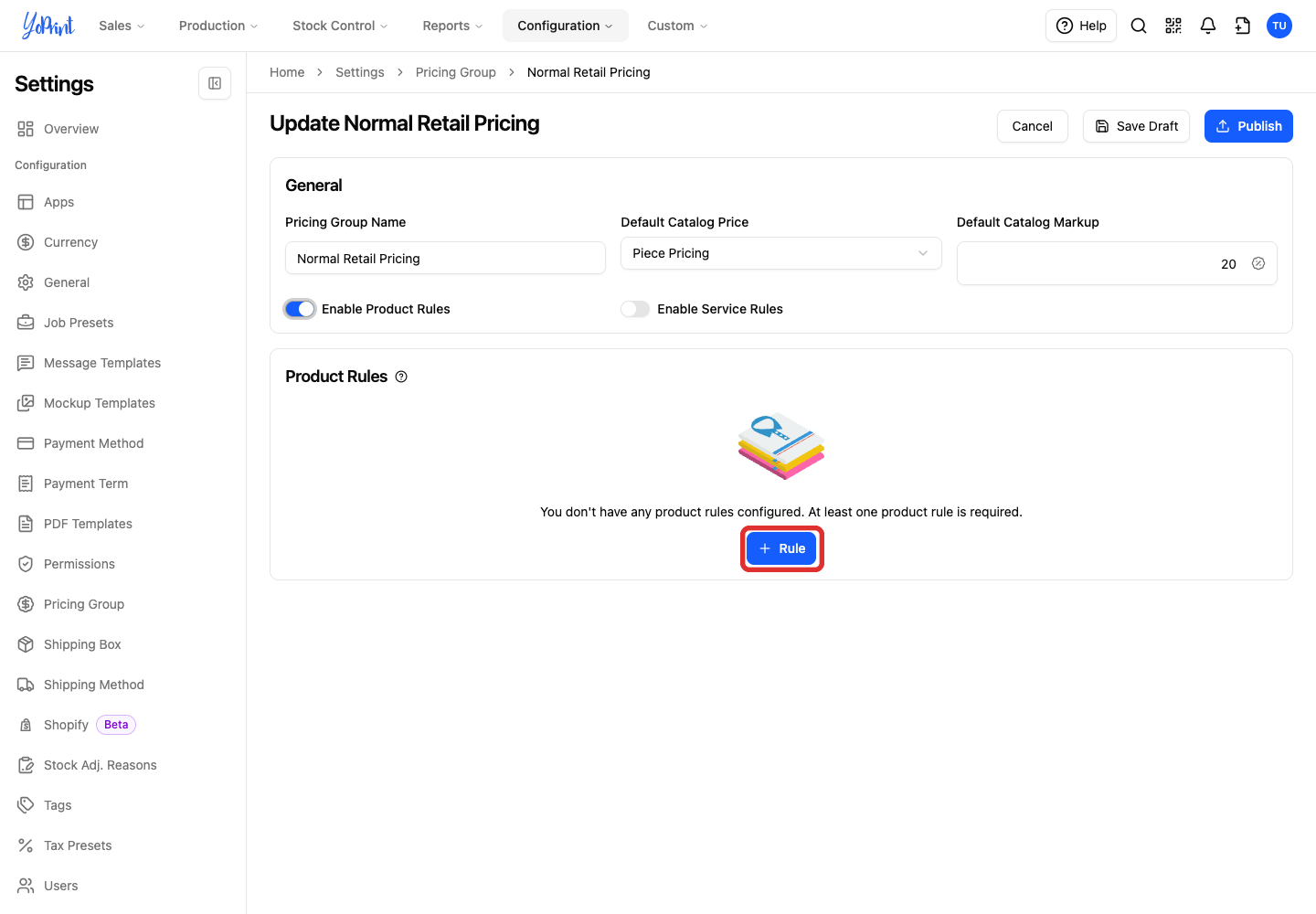1316x914 pixels.
Task: Click the Settings breadcrumb link
Action: [x=360, y=72]
